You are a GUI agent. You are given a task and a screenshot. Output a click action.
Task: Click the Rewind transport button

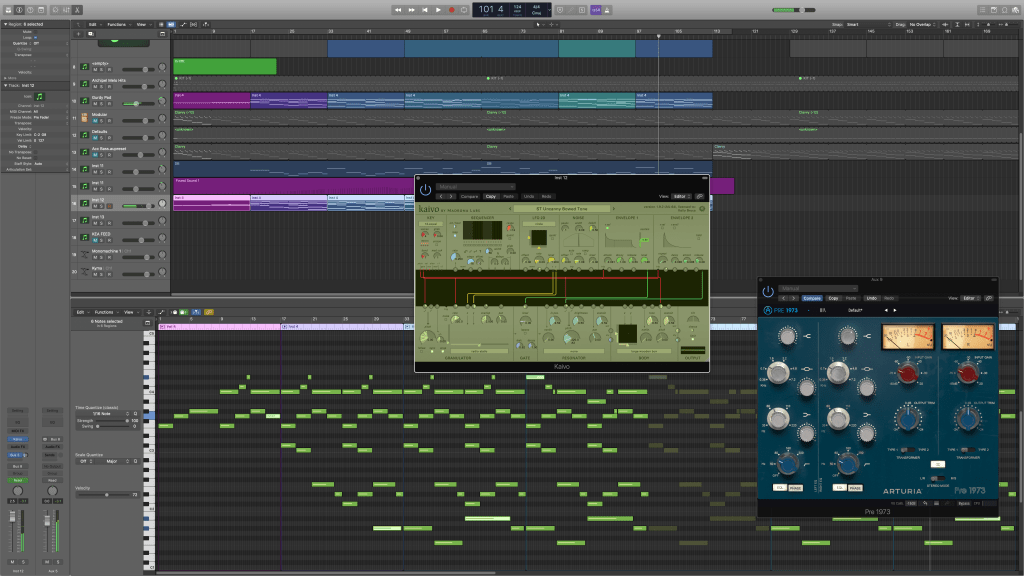click(x=398, y=10)
